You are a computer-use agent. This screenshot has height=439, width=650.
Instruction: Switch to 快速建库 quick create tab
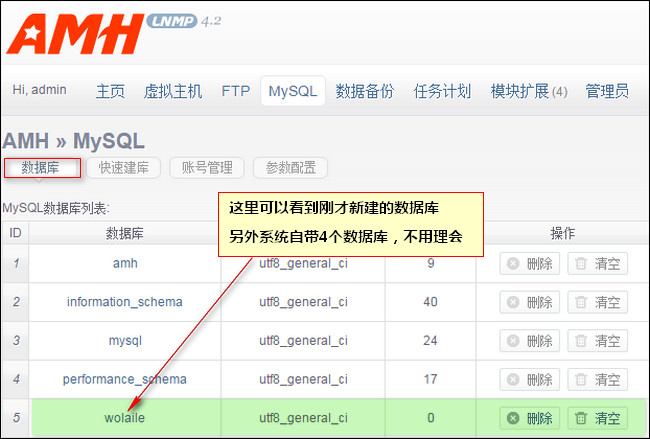(124, 168)
